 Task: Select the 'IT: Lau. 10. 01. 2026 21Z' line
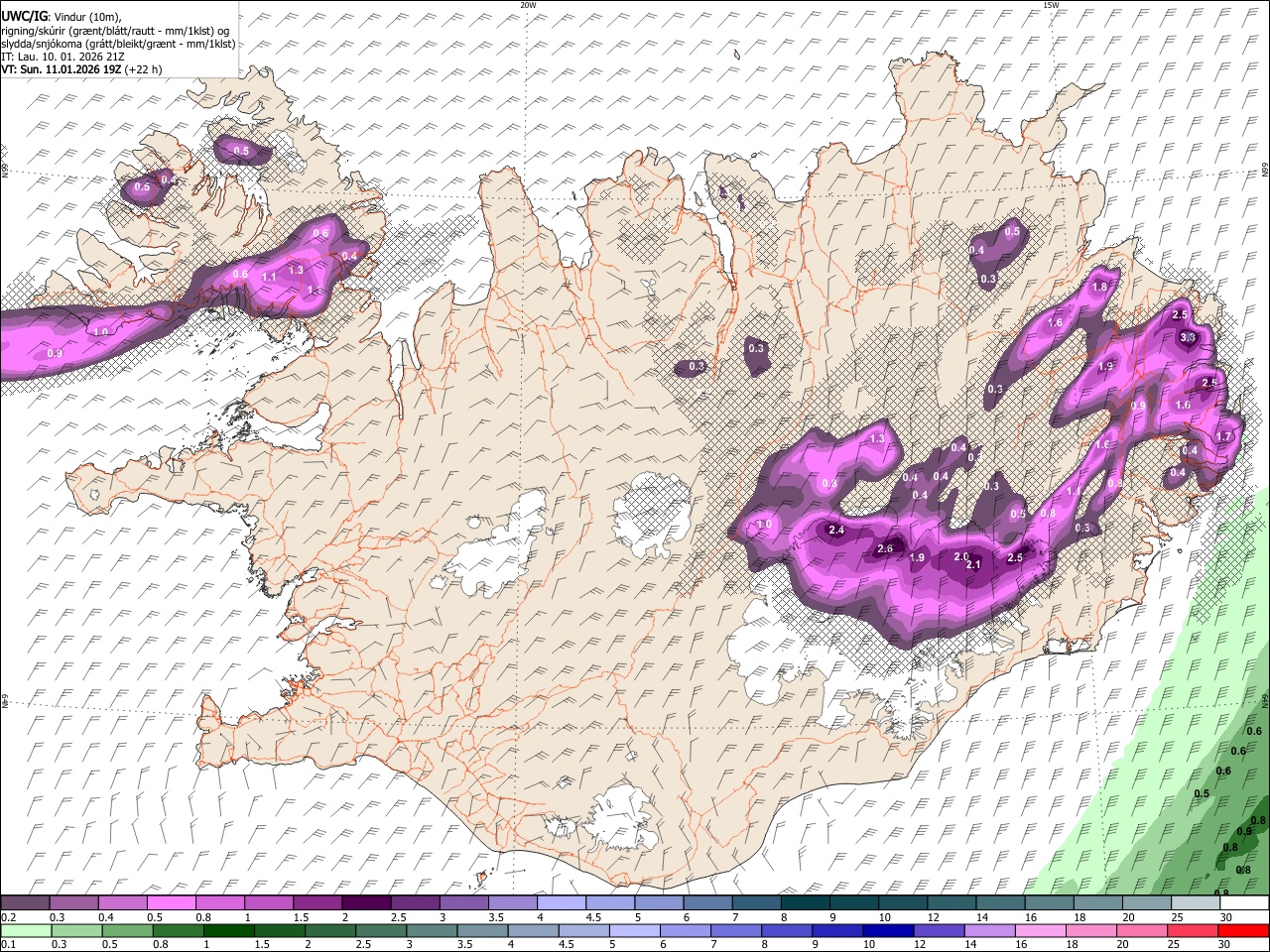coord(62,57)
